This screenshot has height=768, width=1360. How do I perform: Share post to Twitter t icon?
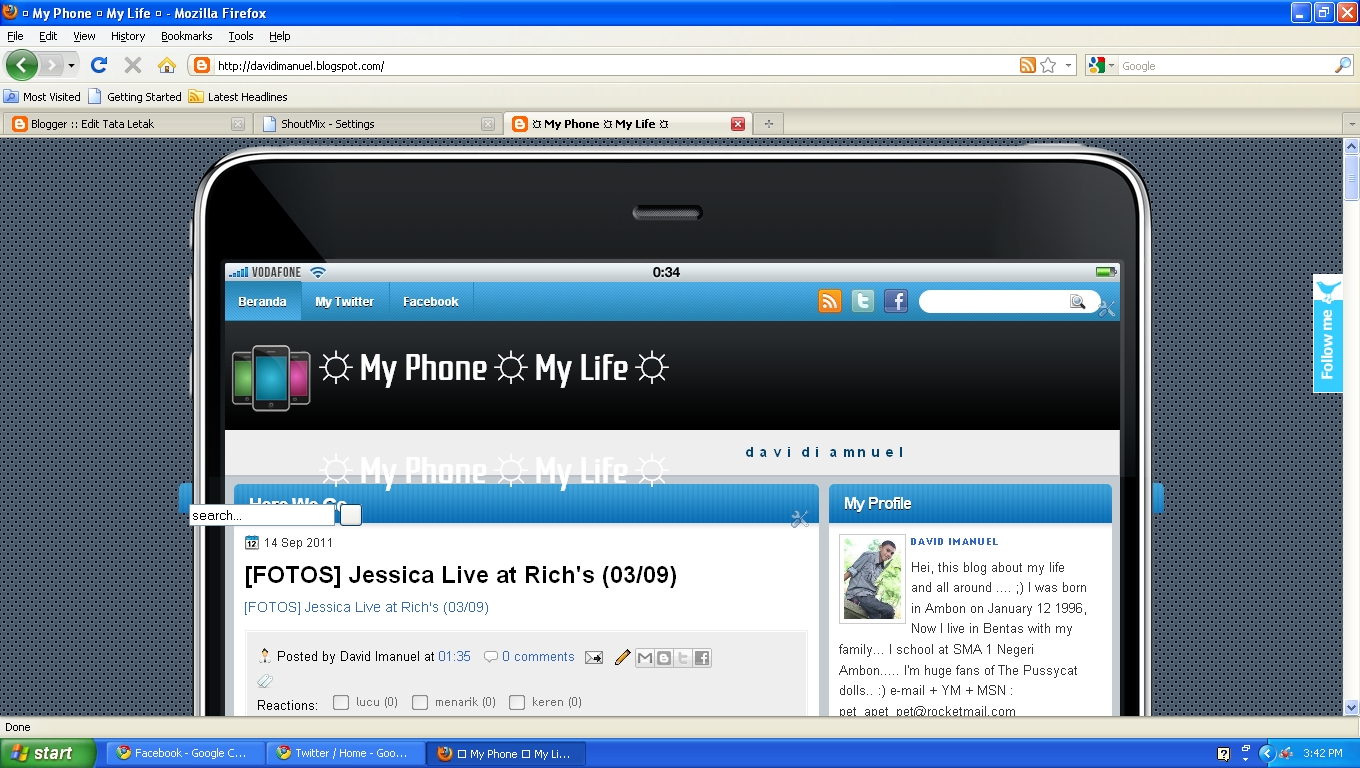[683, 658]
